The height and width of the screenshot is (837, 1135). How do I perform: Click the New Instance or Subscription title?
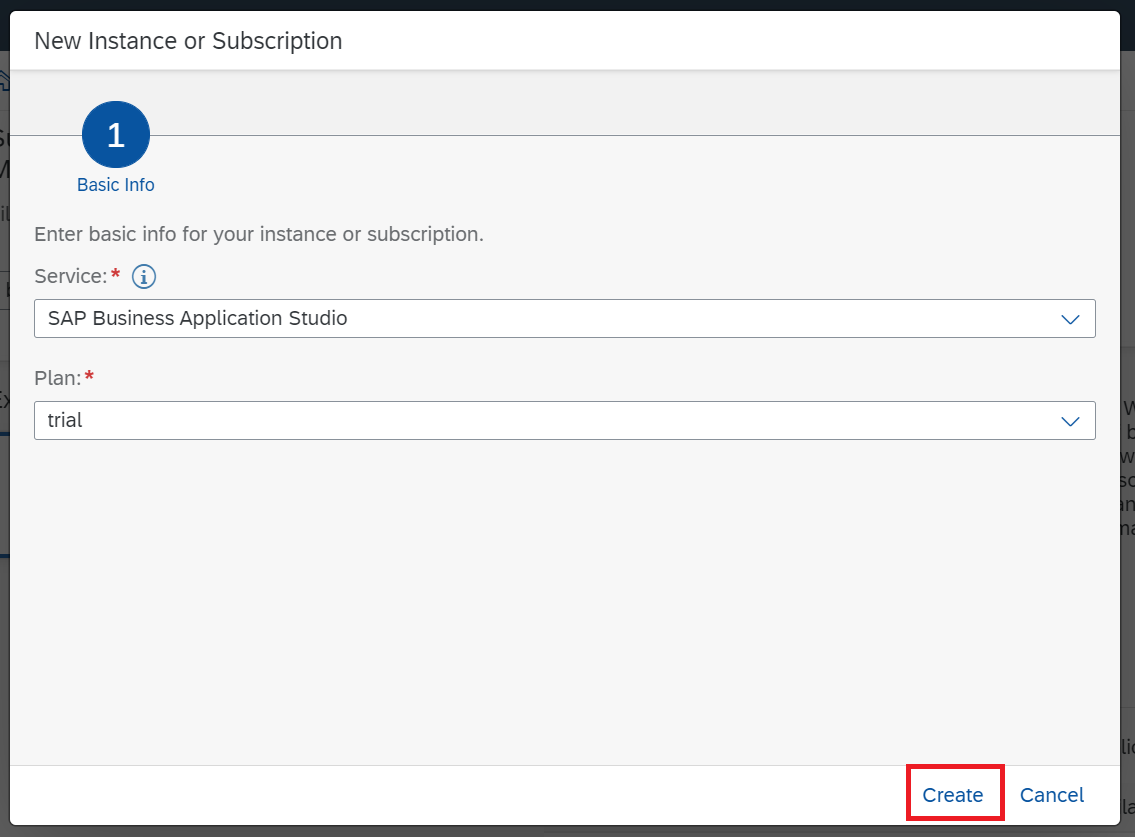tap(188, 40)
